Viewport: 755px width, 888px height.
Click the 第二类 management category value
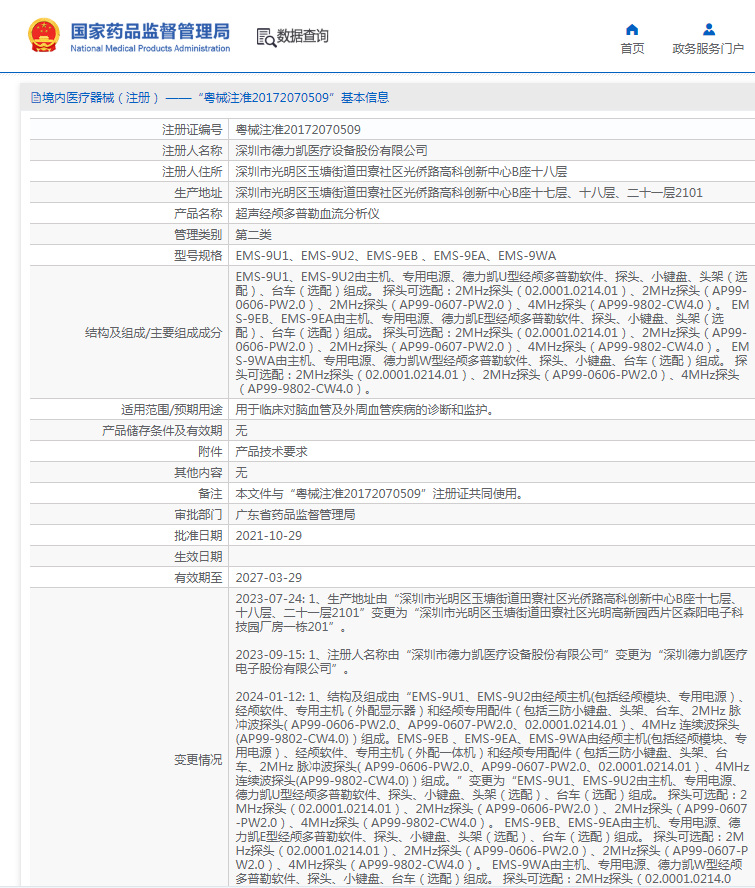click(x=254, y=234)
